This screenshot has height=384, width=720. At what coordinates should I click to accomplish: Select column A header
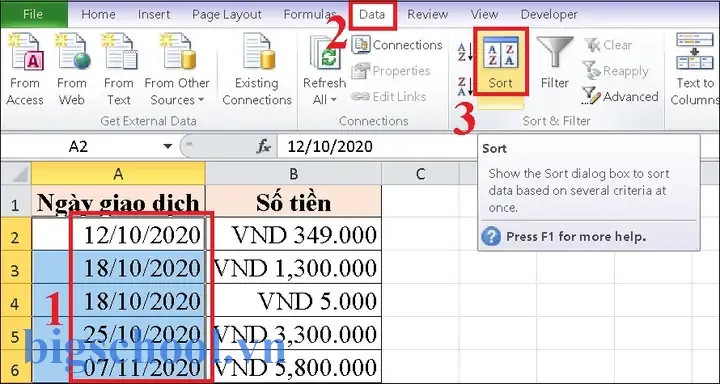(118, 174)
